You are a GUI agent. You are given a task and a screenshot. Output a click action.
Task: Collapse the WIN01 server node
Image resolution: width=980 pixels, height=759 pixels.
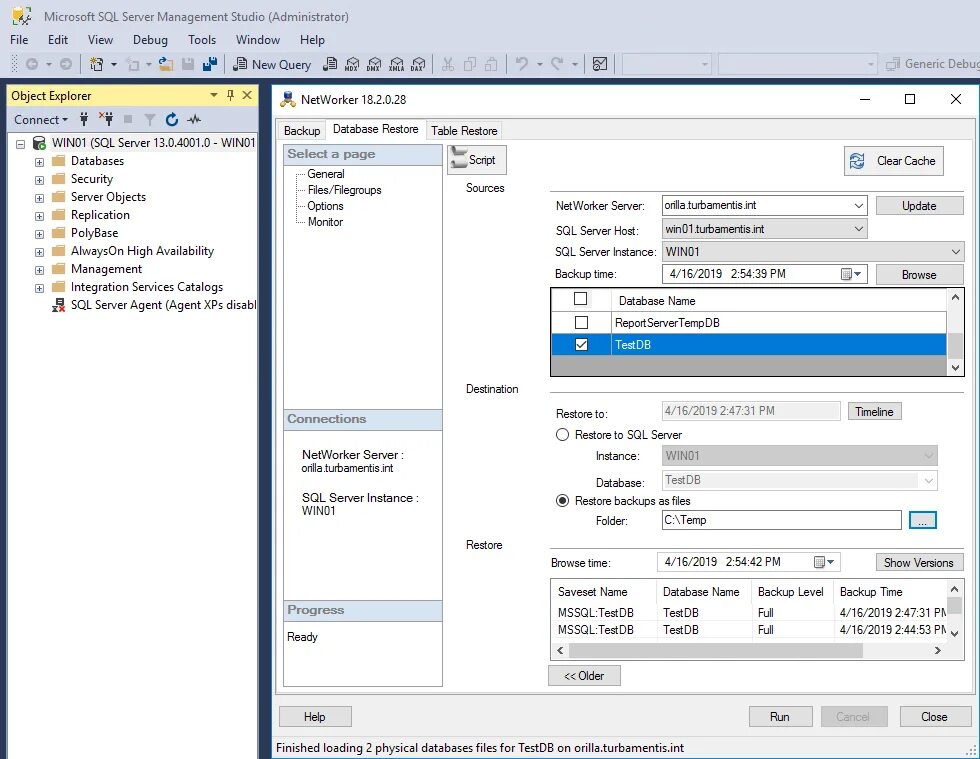click(x=21, y=144)
